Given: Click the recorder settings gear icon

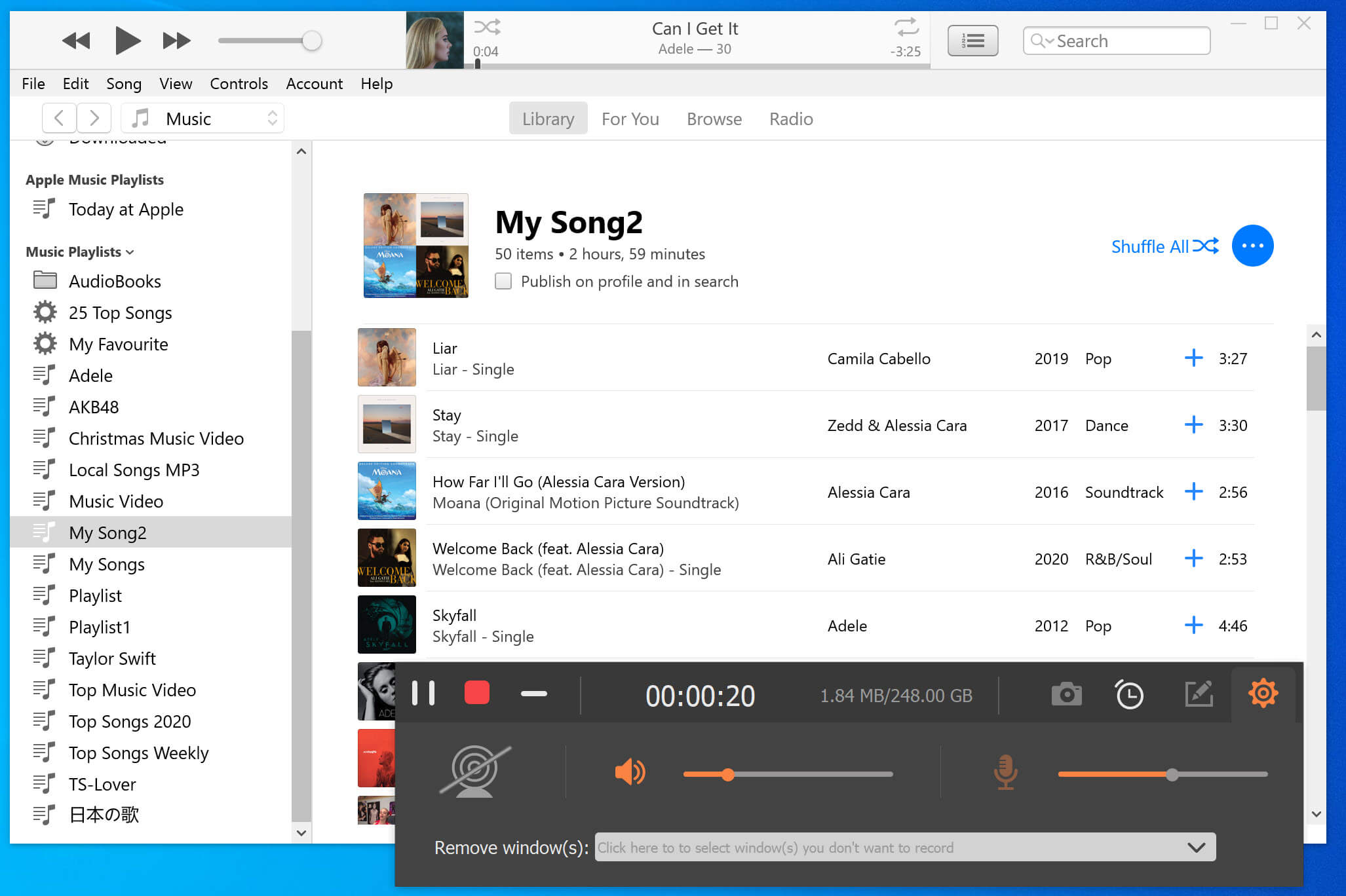Looking at the screenshot, I should (x=1263, y=694).
